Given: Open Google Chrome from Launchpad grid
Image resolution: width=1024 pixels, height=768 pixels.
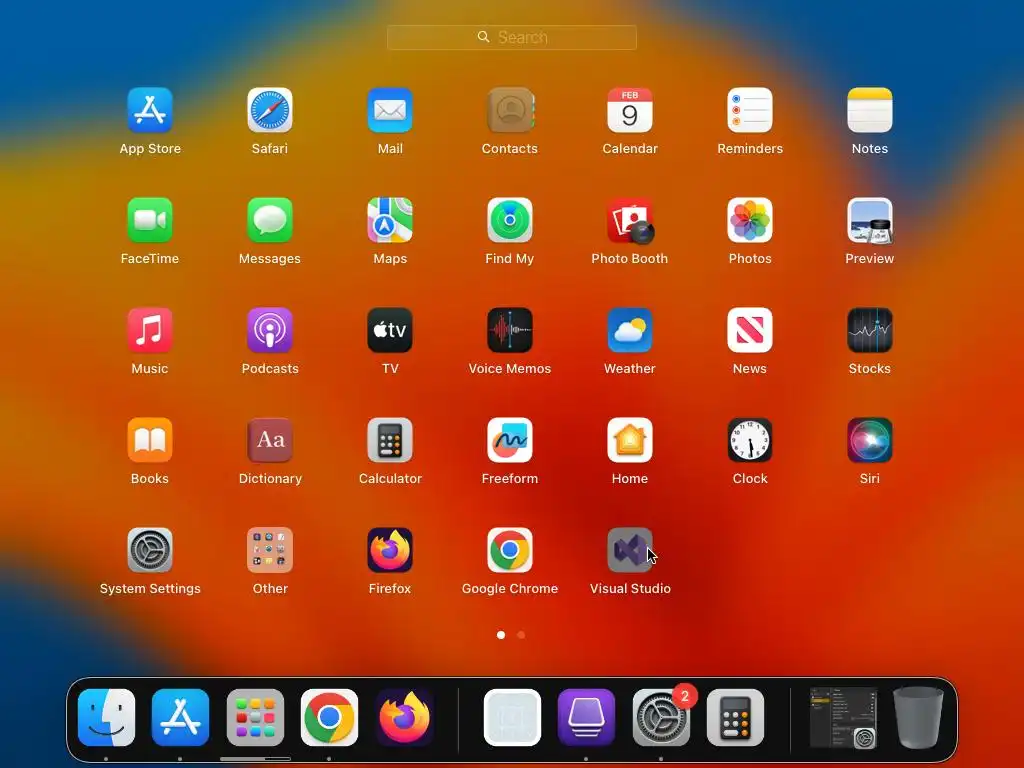Looking at the screenshot, I should (510, 551).
